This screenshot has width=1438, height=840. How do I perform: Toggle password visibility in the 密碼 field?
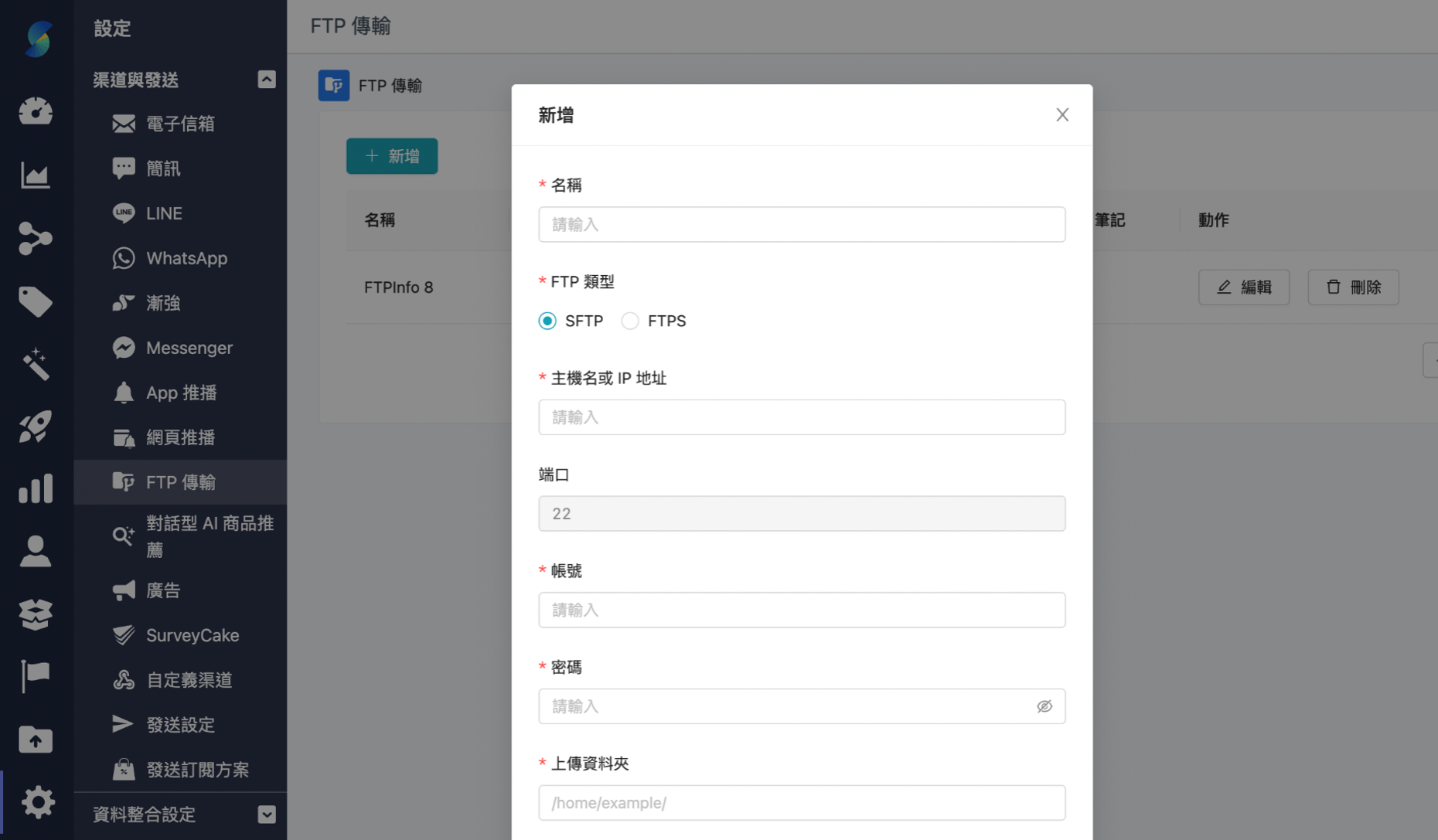[x=1044, y=706]
